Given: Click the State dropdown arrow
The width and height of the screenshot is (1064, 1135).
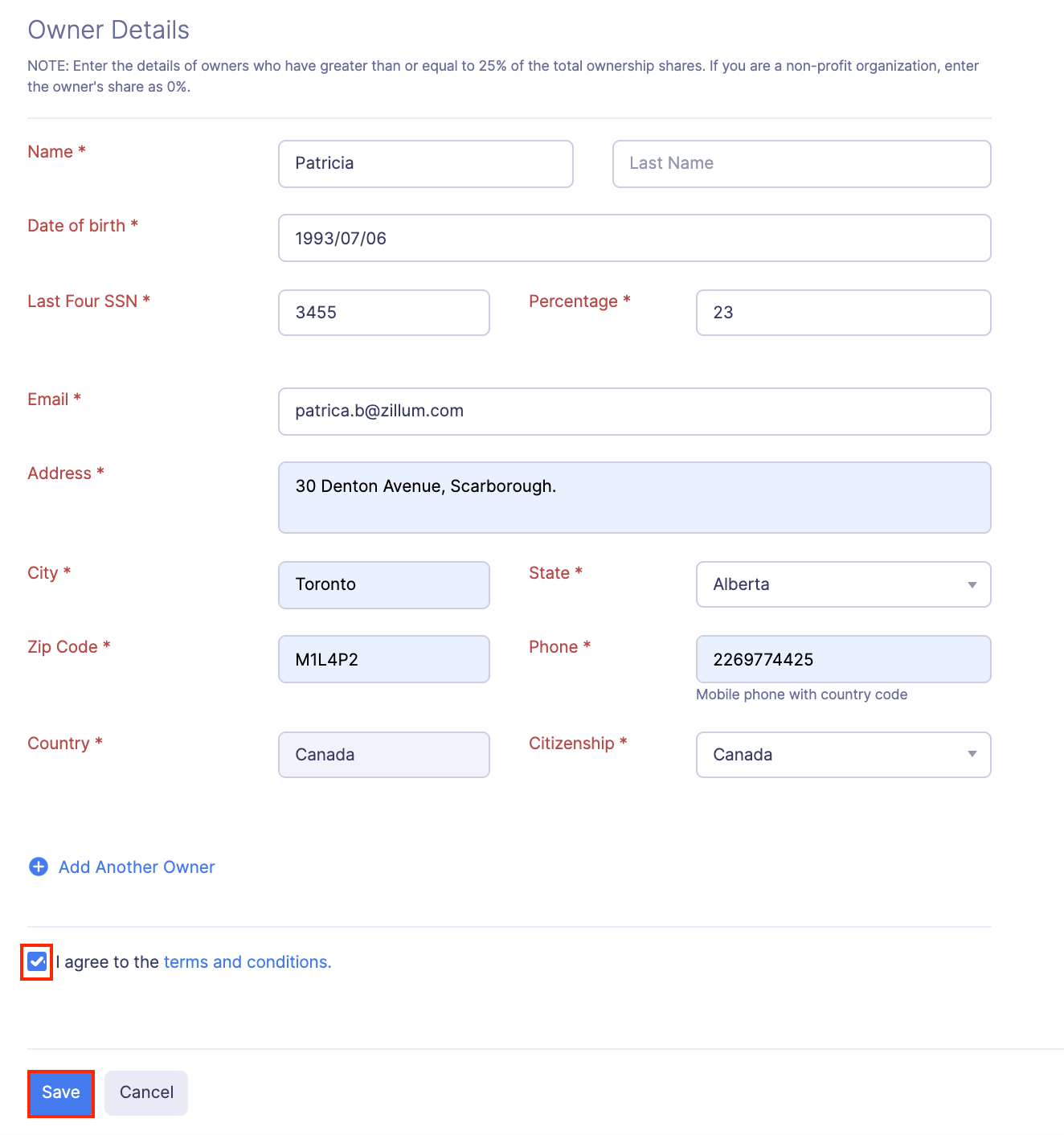Looking at the screenshot, I should (x=972, y=584).
